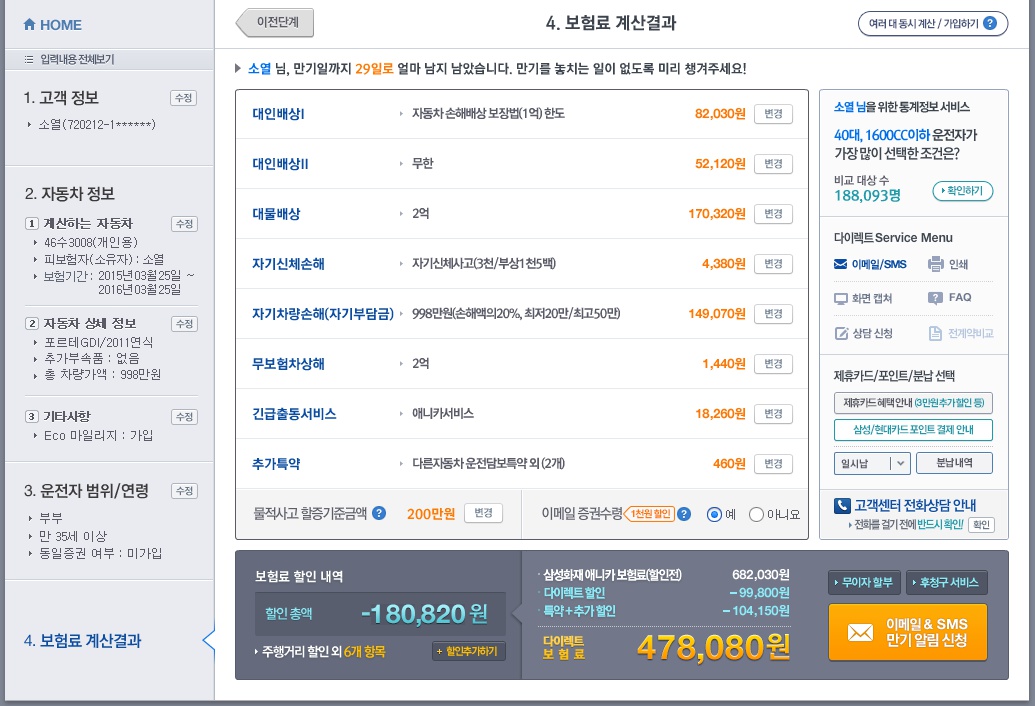Go back with 이전단계 button
Viewport: 1035px width, 706px height.
(x=275, y=22)
